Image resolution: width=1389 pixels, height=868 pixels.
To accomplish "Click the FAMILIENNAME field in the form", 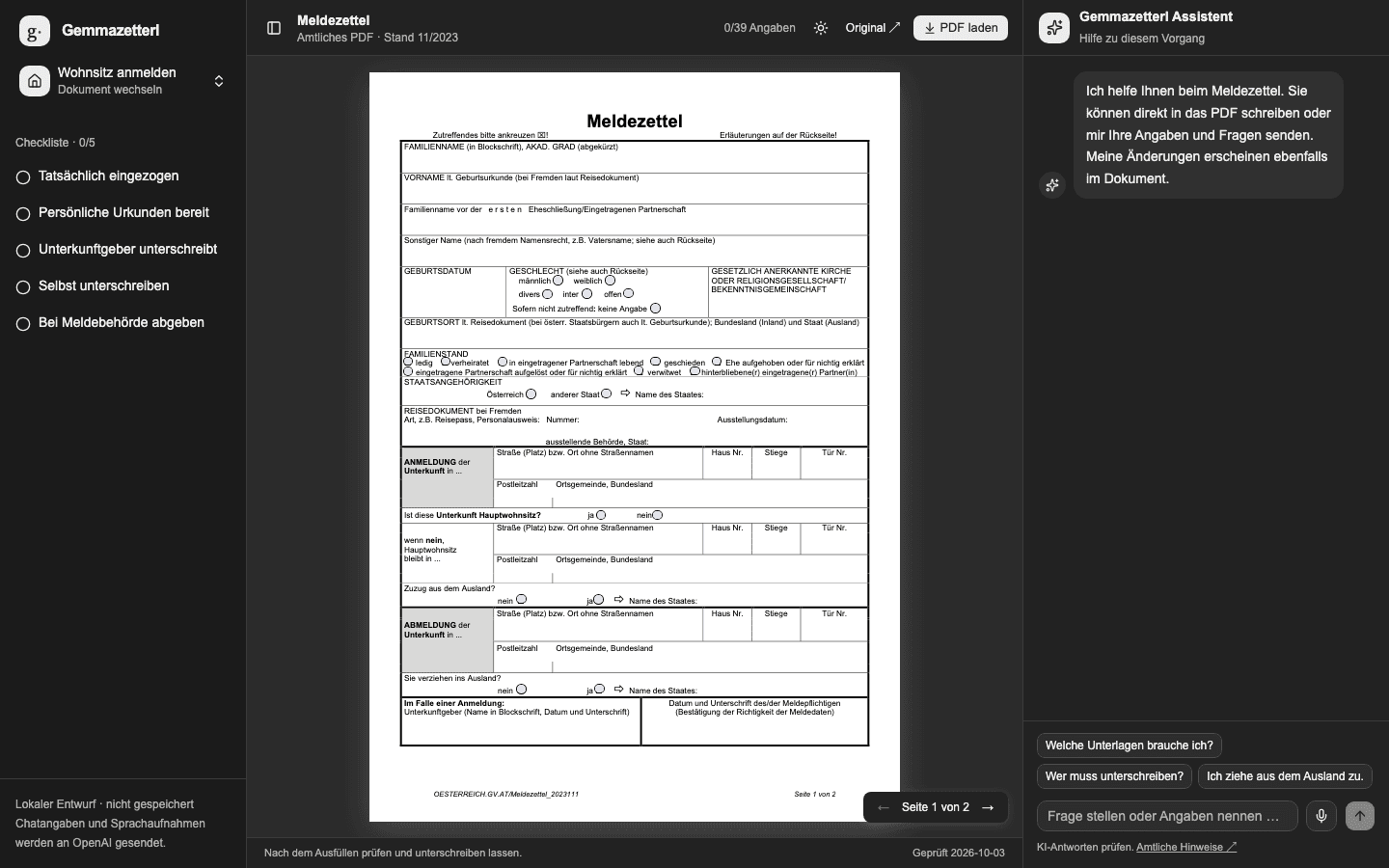I will [x=635, y=157].
